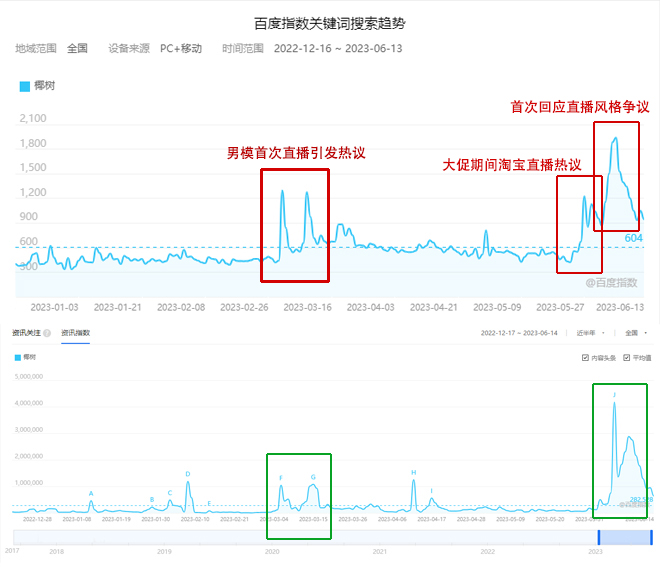Click the 2022-12-16 ~ 2023-06-13 time range text
660x572 pixels.
click(x=338, y=48)
